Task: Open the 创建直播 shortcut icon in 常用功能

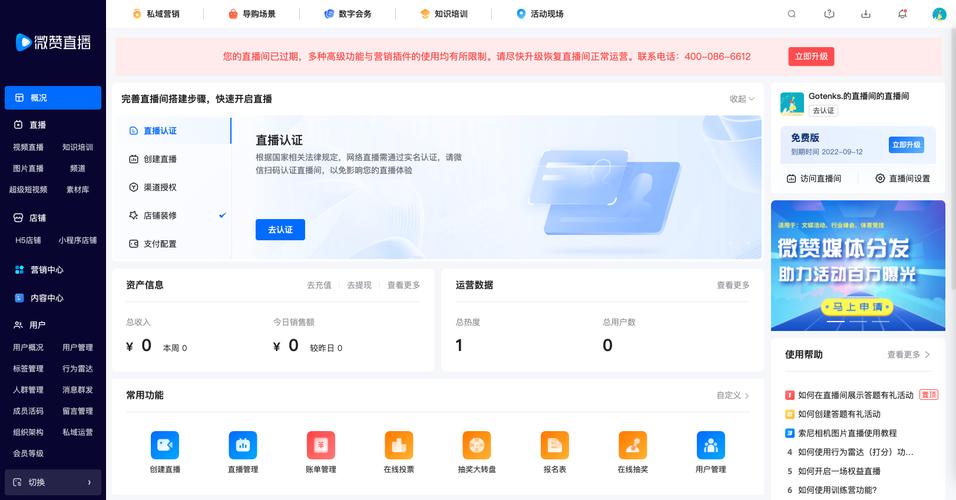Action: click(165, 445)
